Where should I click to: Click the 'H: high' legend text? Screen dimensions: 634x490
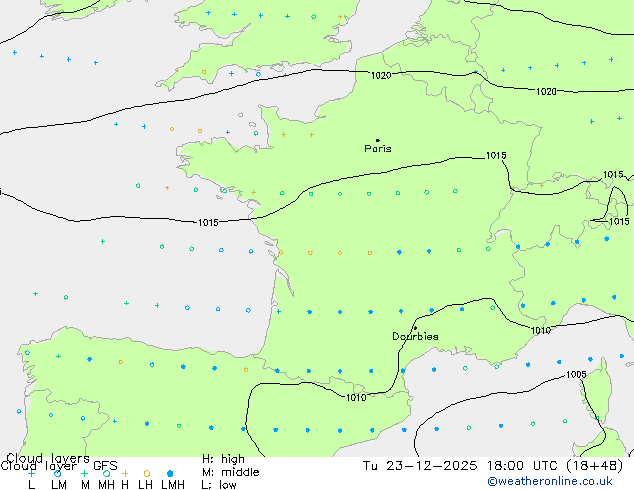223,459
